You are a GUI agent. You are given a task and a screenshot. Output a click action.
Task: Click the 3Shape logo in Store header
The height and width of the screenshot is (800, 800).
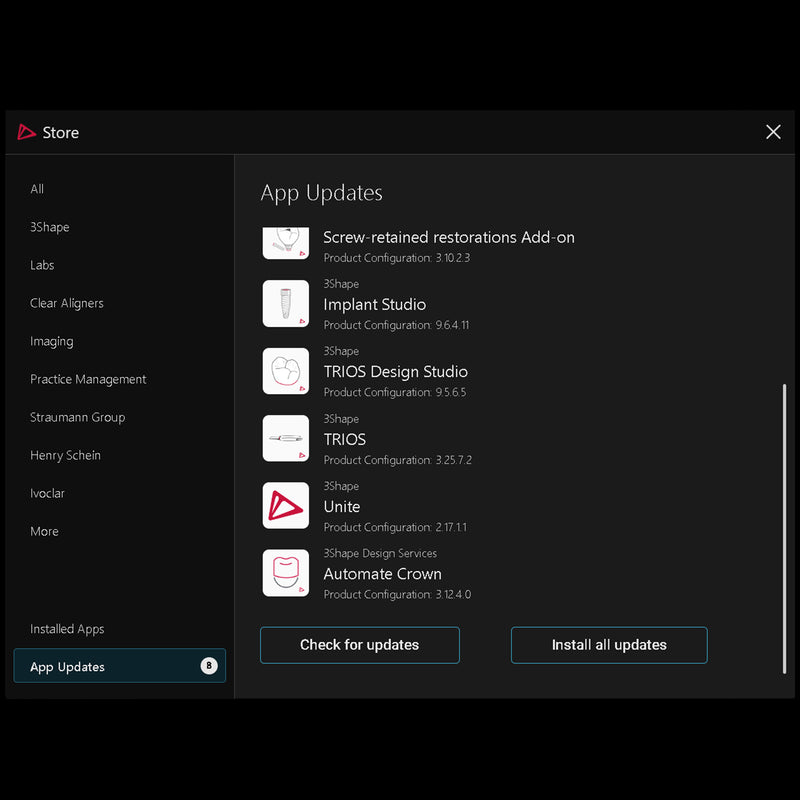tap(27, 132)
